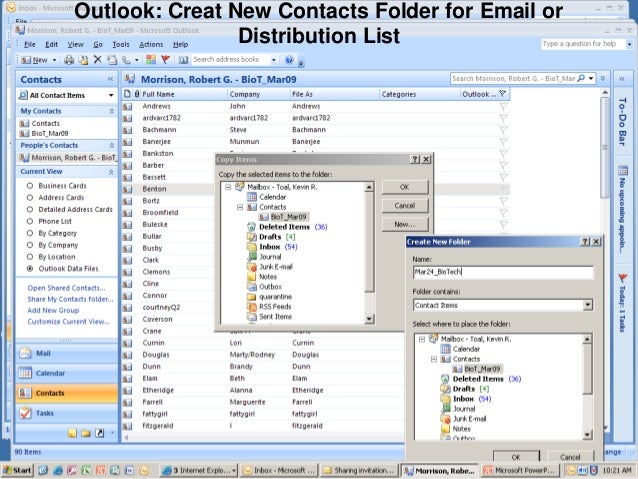The height and width of the screenshot is (479, 638).
Task: Click the Move to Folder toolbar icon
Action: pos(83,60)
